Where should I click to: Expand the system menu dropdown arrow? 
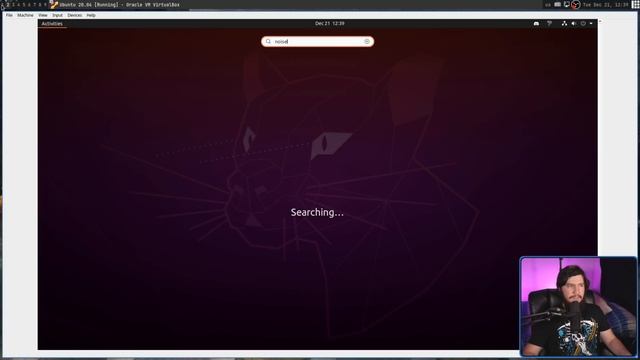point(591,24)
